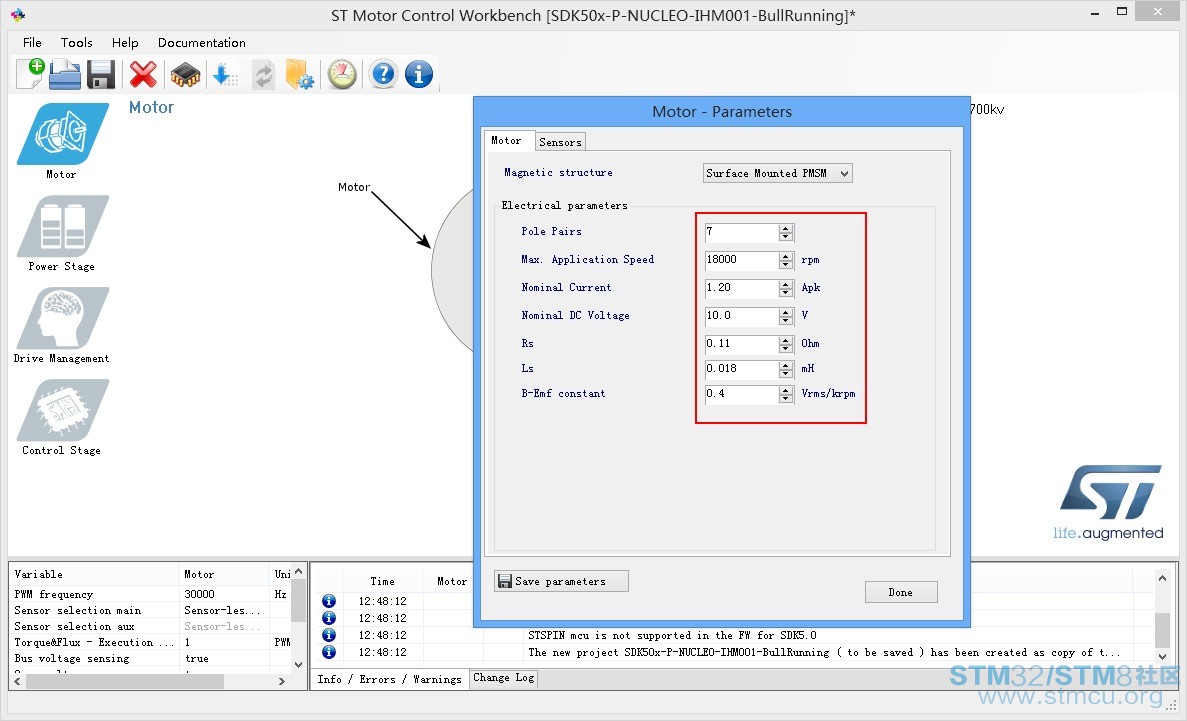Click the blue info icon in toolbar
This screenshot has width=1187, height=721.
[419, 74]
